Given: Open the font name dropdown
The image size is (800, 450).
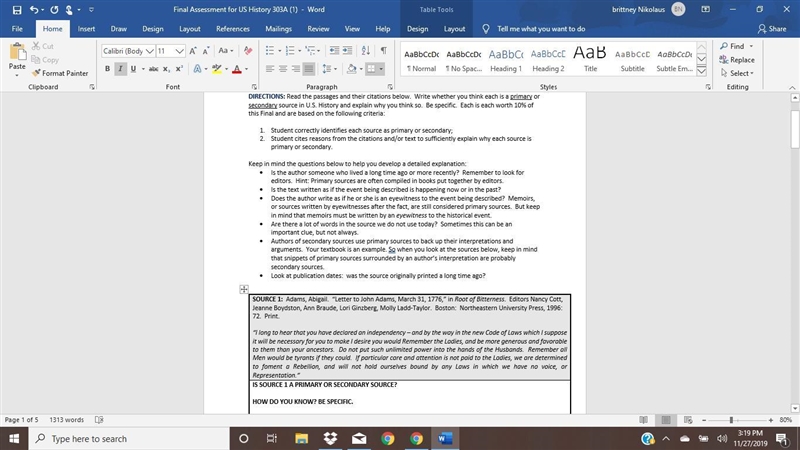Looking at the screenshot, I should (x=149, y=51).
